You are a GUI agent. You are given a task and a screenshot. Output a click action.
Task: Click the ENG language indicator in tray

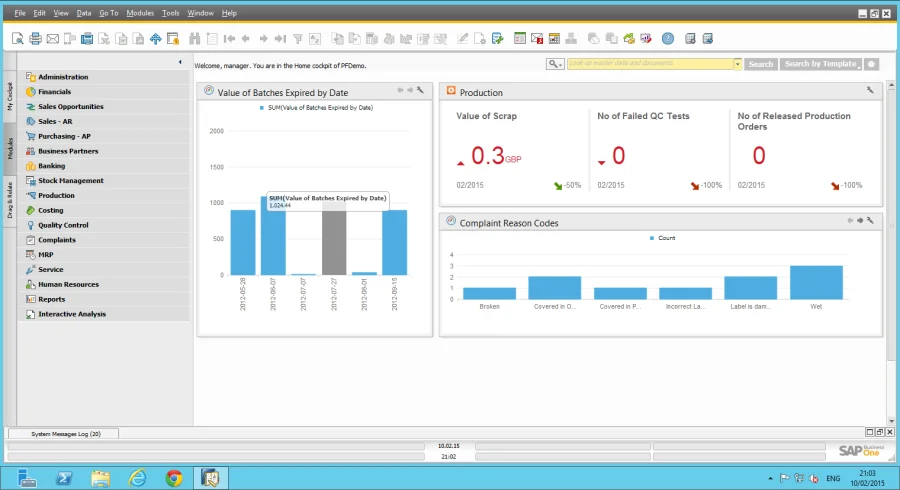[833, 478]
